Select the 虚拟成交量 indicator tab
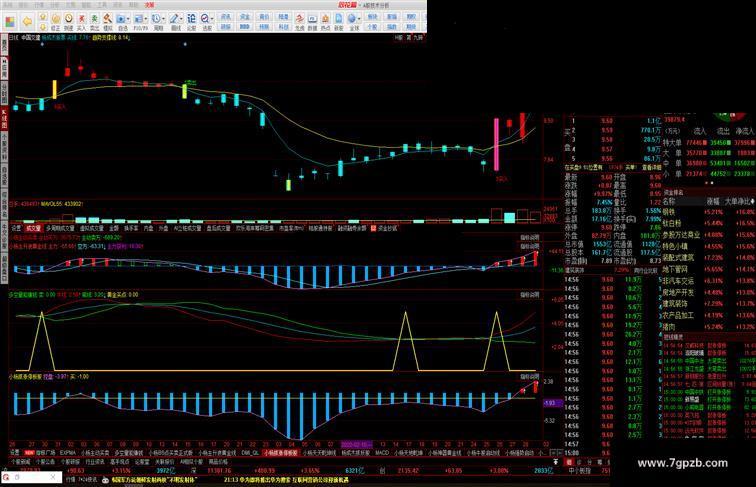 coord(91,228)
